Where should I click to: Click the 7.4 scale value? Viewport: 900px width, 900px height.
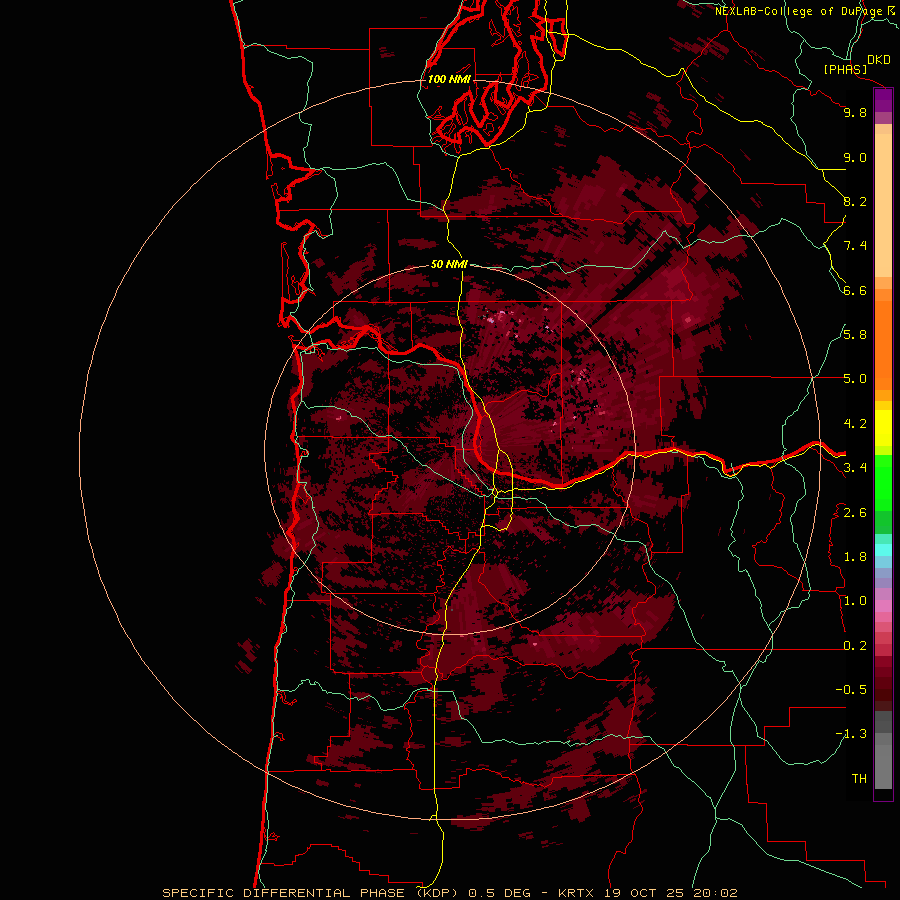click(855, 246)
